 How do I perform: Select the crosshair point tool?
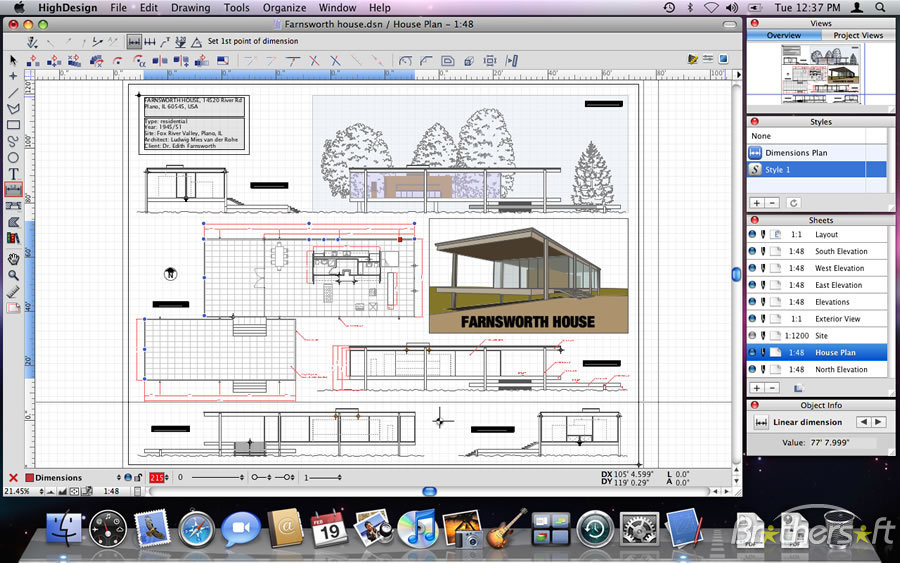pyautogui.click(x=13, y=76)
